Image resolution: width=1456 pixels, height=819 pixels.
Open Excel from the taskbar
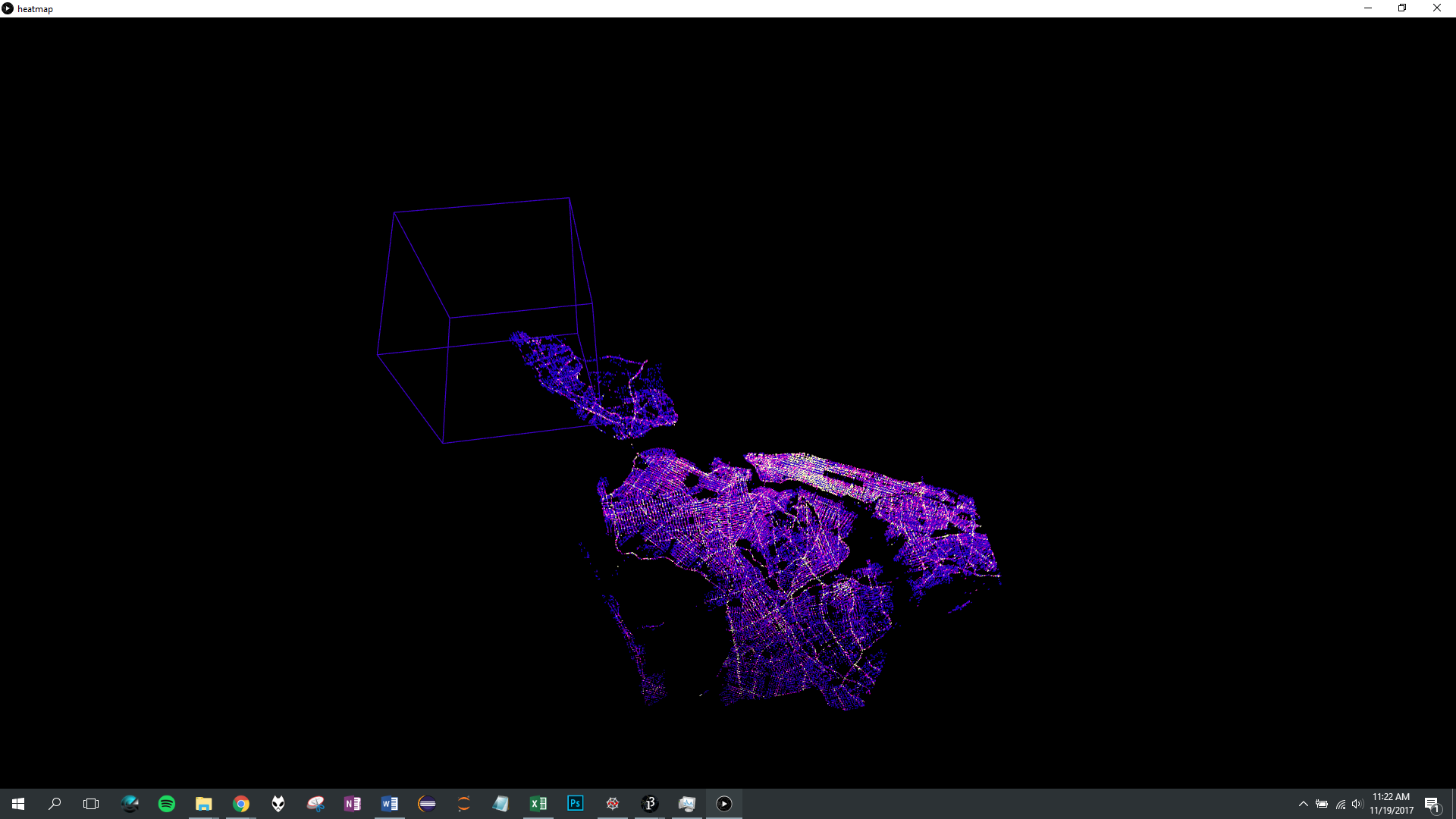coord(538,804)
